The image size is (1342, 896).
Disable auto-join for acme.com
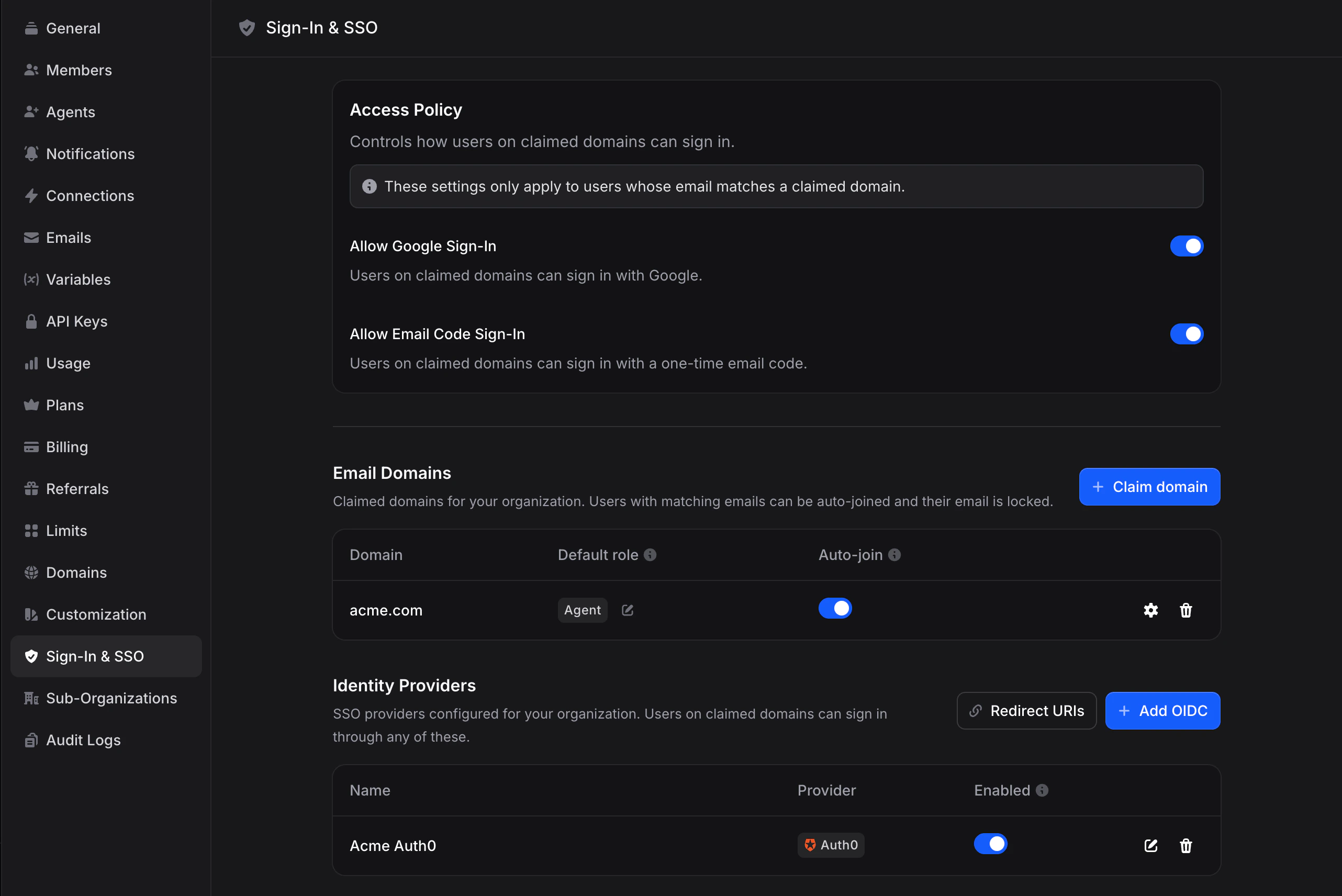point(835,608)
